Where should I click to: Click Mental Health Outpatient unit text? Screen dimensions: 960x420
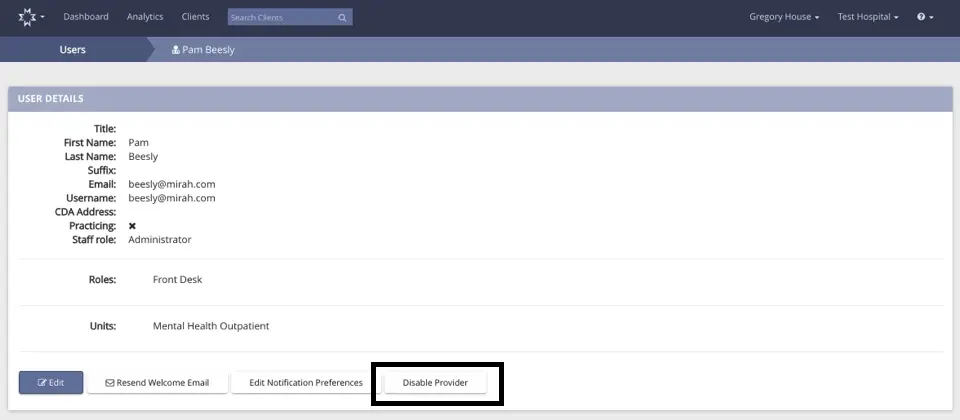(211, 326)
